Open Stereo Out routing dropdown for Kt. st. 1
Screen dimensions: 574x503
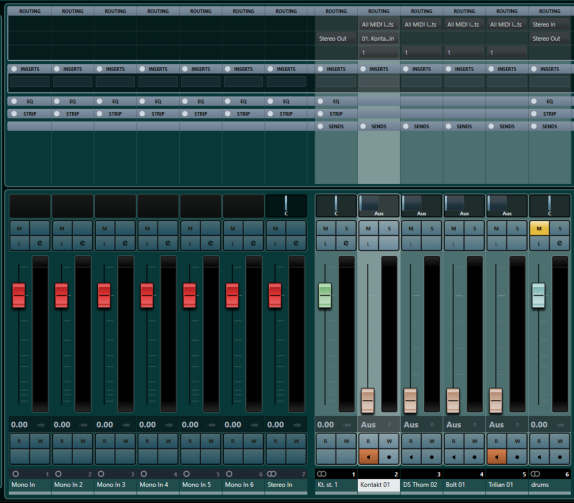click(x=335, y=38)
